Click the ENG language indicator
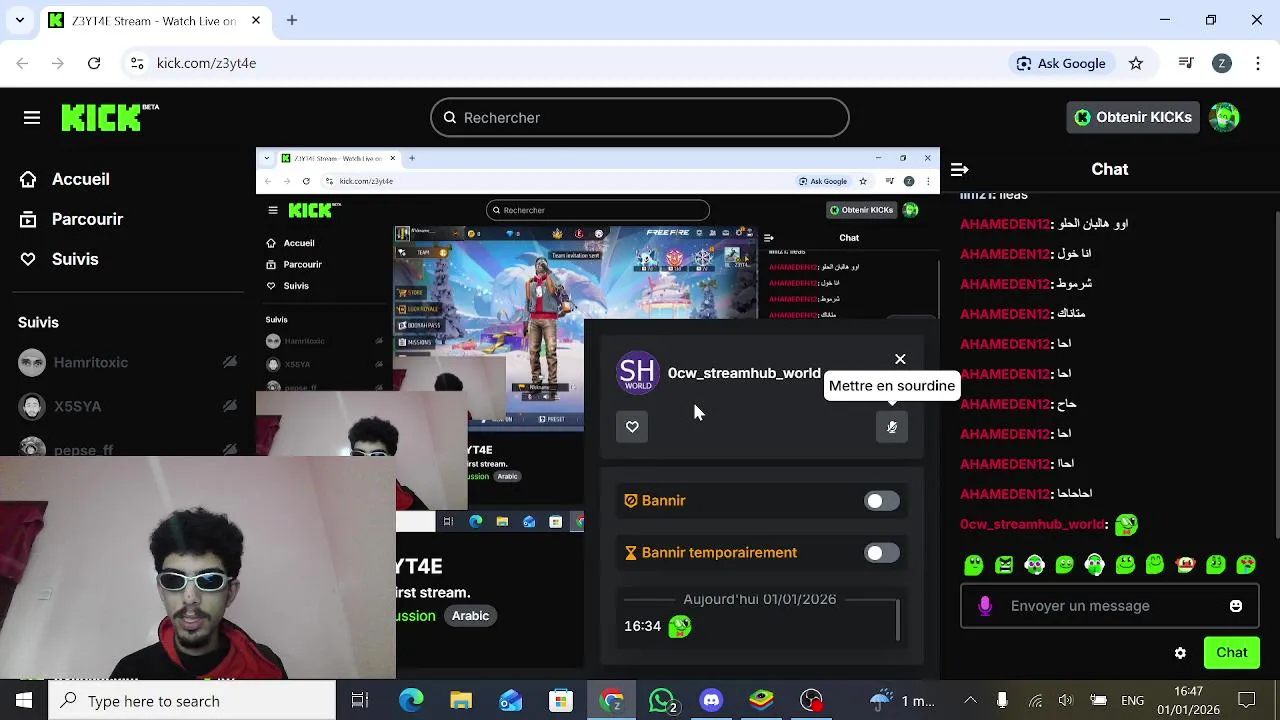 click(1132, 701)
